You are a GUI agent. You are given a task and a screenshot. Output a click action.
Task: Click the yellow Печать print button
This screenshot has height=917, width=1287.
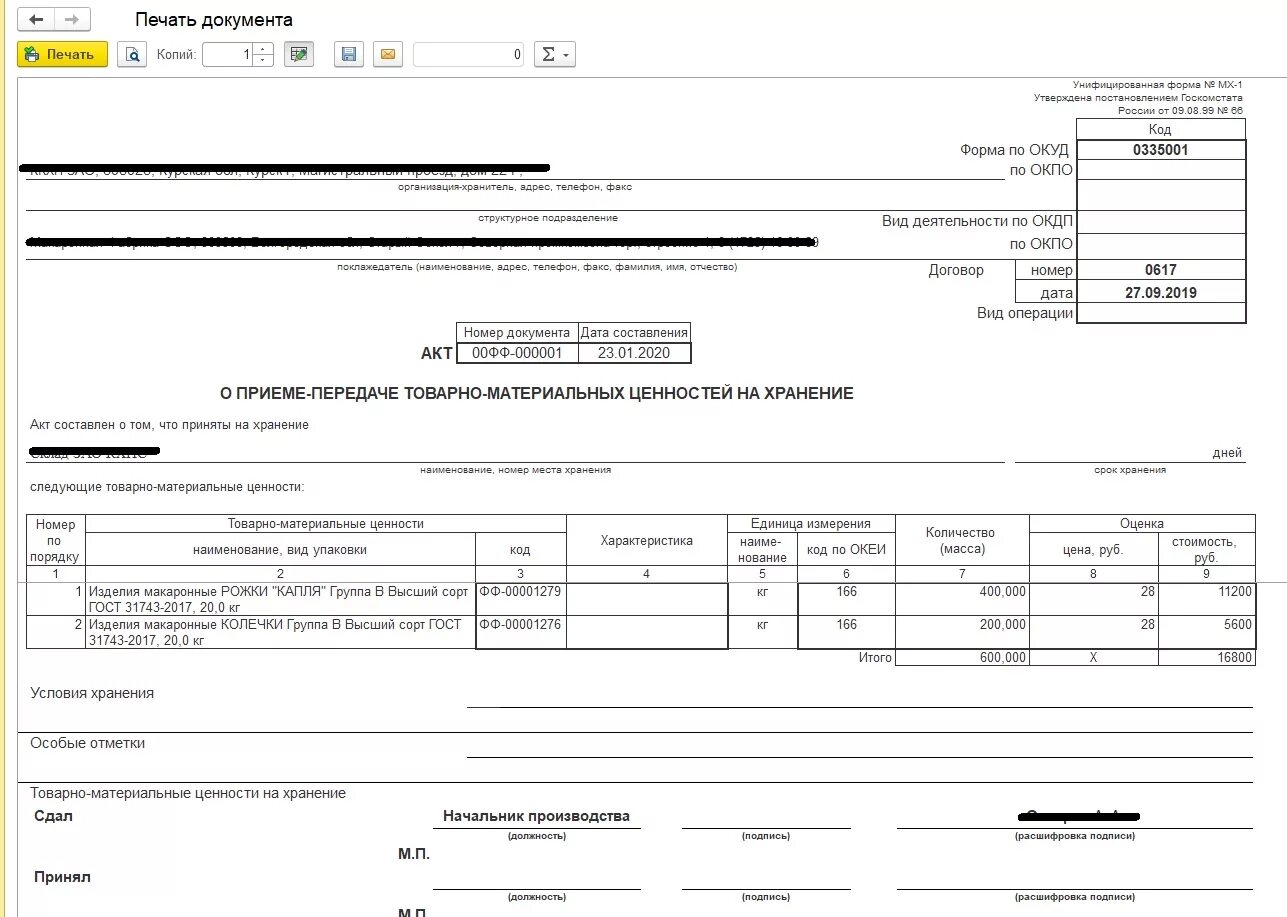[62, 54]
